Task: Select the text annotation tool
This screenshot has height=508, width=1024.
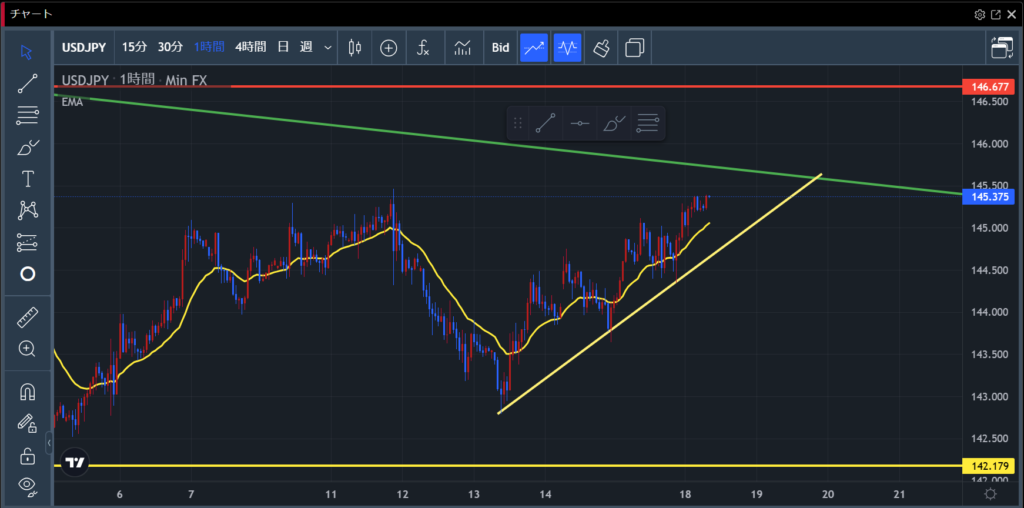Action: [x=27, y=178]
